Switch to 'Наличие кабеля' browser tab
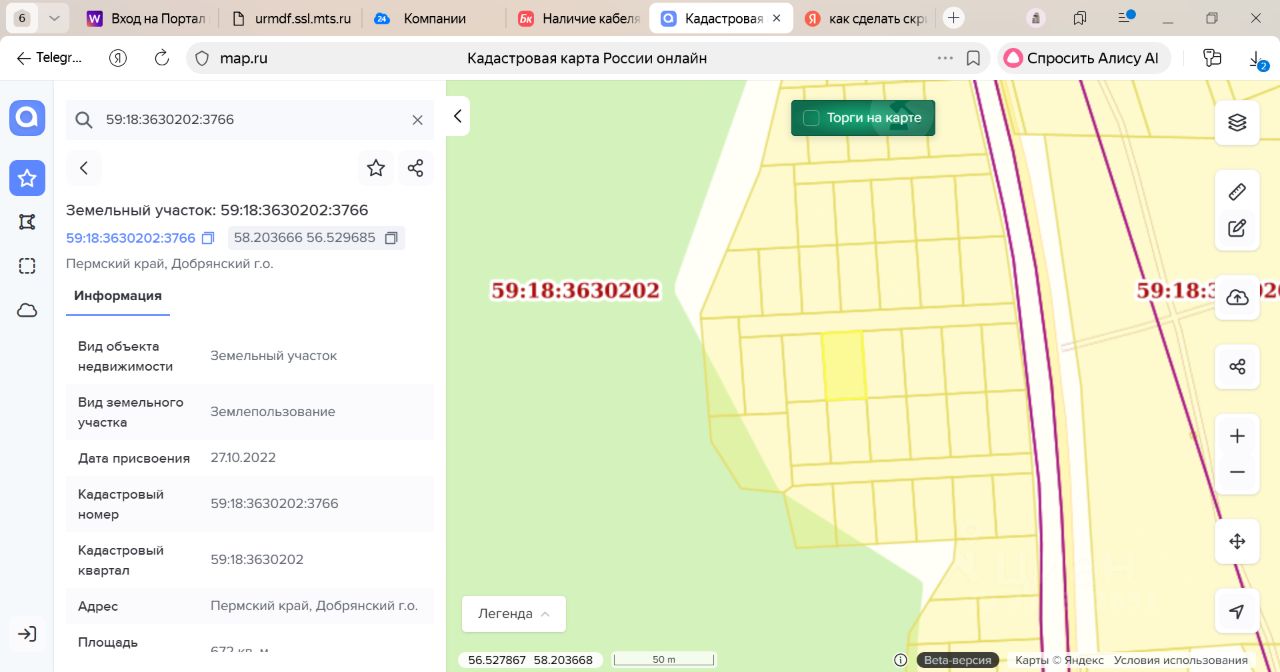 pyautogui.click(x=578, y=18)
